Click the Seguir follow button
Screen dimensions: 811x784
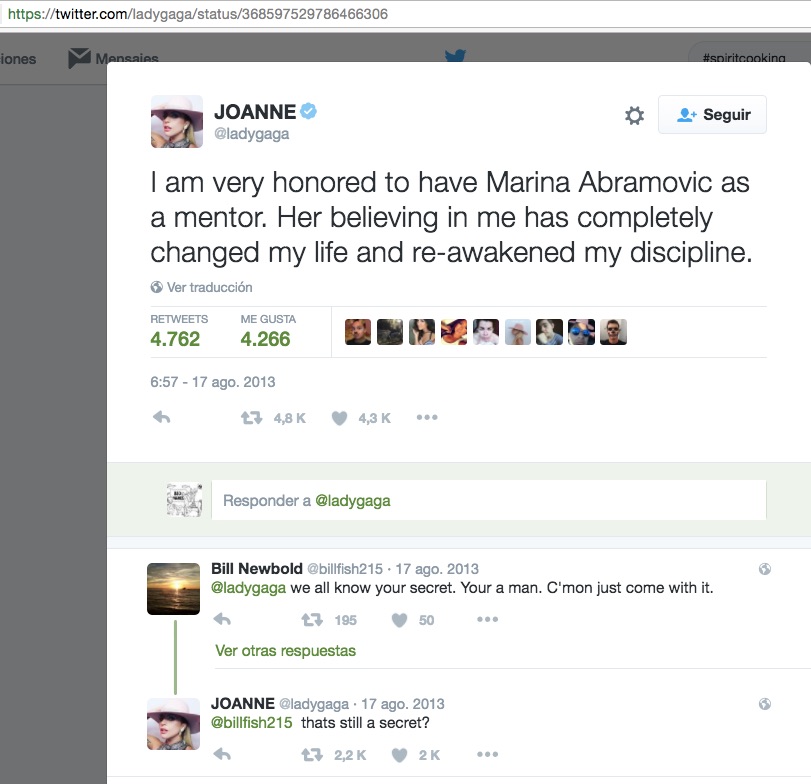click(x=712, y=115)
